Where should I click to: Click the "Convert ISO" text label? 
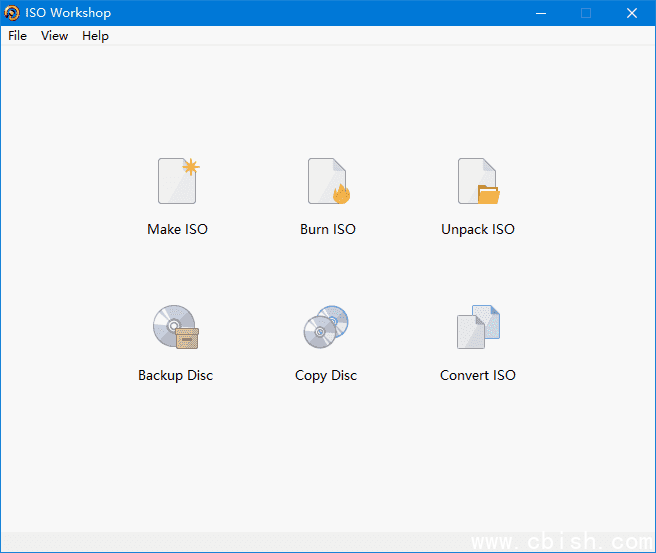coord(478,375)
